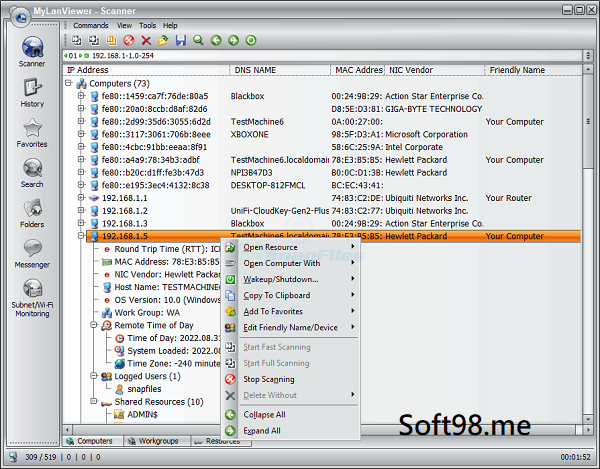Open the Folders sidebar section
The height and width of the screenshot is (469, 600).
click(32, 213)
